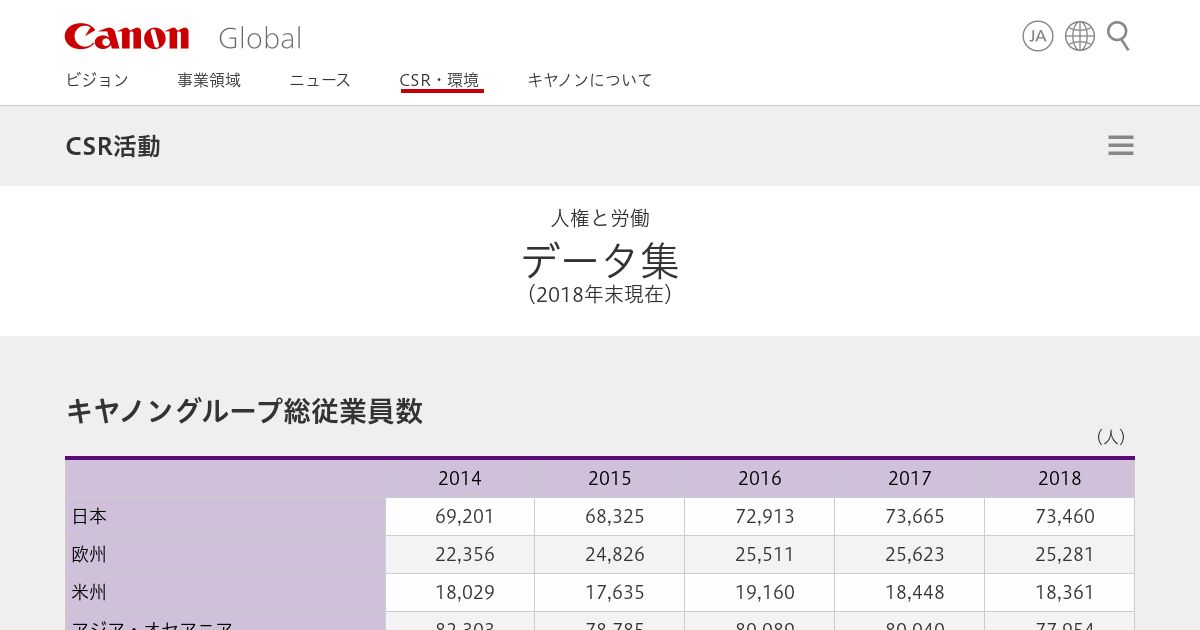
Task: Open the キヤノンについて menu item
Action: pos(590,80)
